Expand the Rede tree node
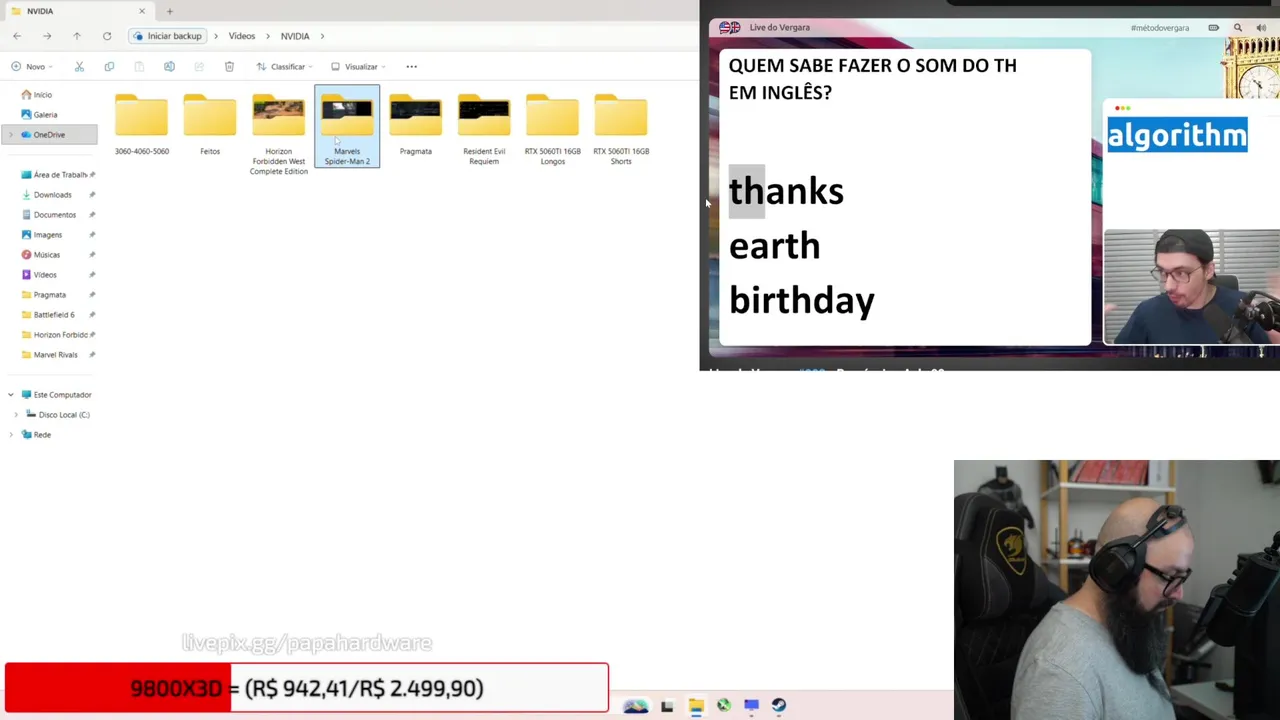This screenshot has height=720, width=1280. click(x=11, y=435)
